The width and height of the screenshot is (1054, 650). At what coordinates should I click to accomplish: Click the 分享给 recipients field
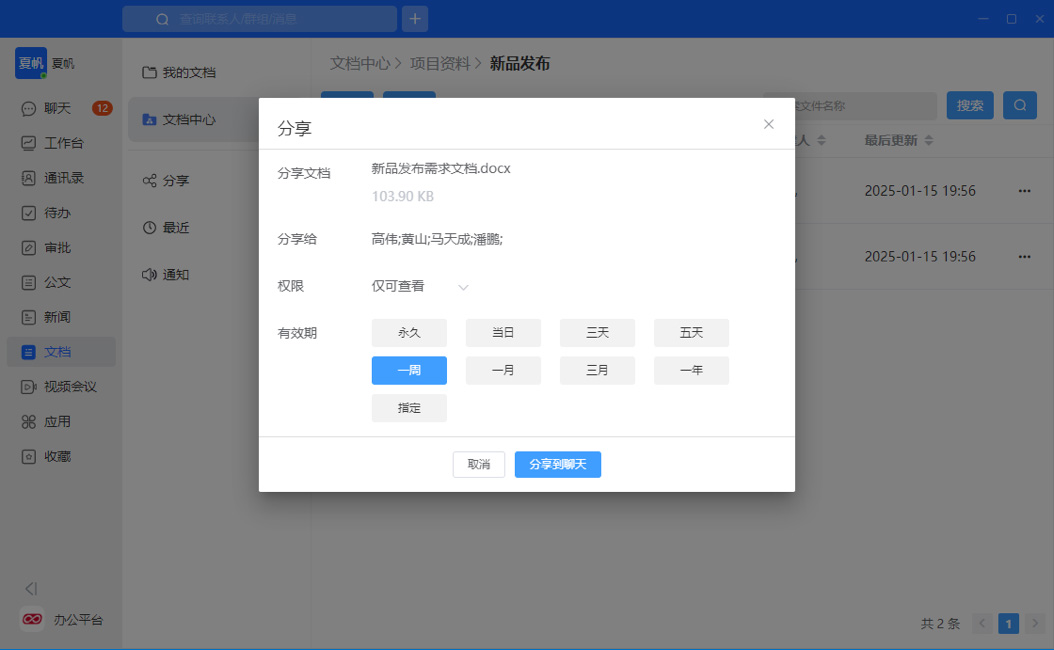[437, 239]
